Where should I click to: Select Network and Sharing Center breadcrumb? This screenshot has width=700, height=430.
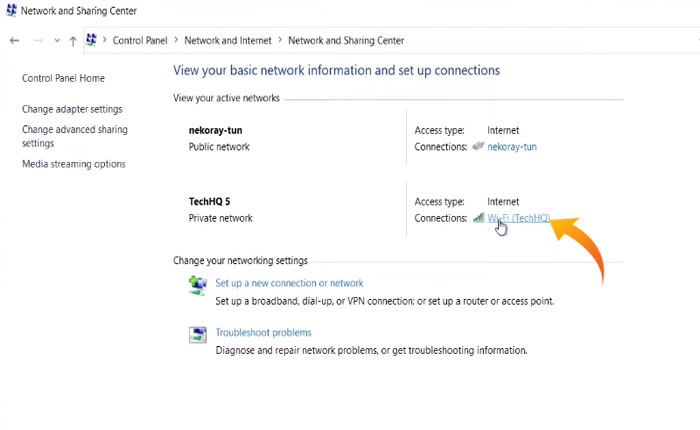pos(346,41)
